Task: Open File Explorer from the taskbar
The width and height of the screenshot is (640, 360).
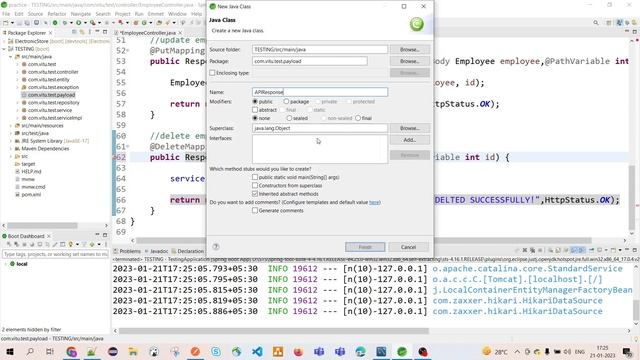Action: (x=133, y=351)
